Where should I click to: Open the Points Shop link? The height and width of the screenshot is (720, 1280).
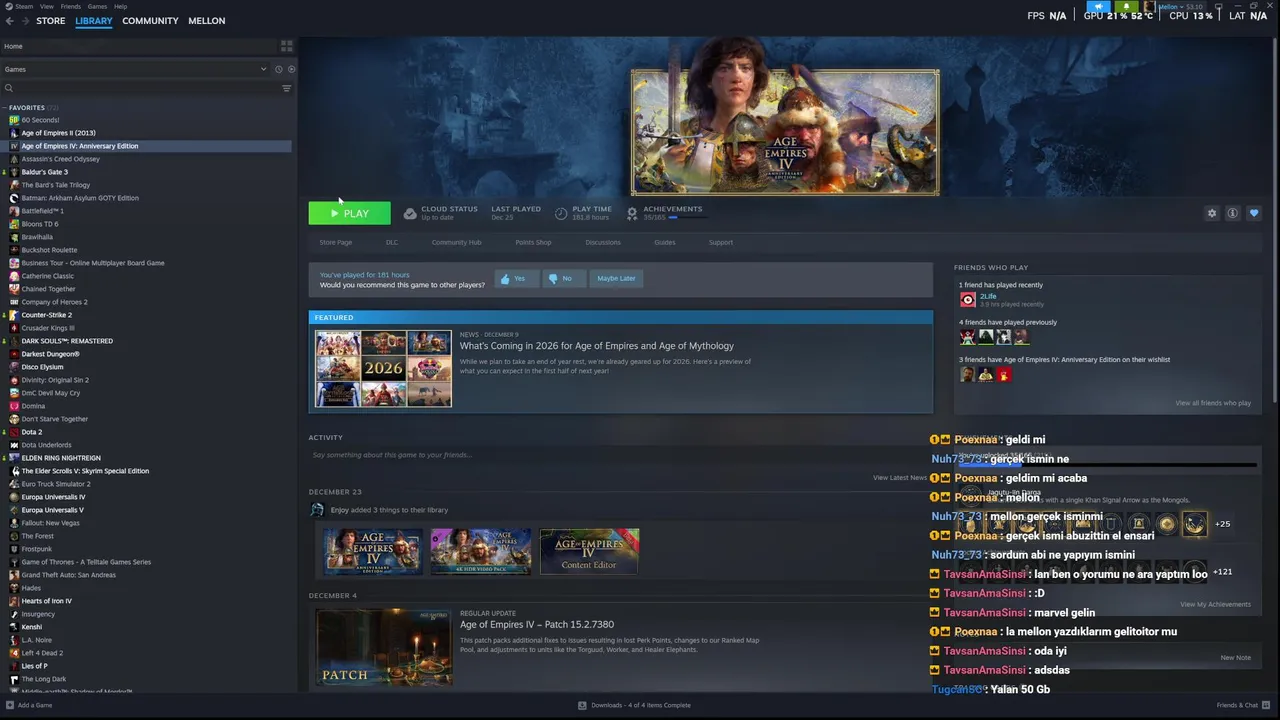pyautogui.click(x=533, y=242)
